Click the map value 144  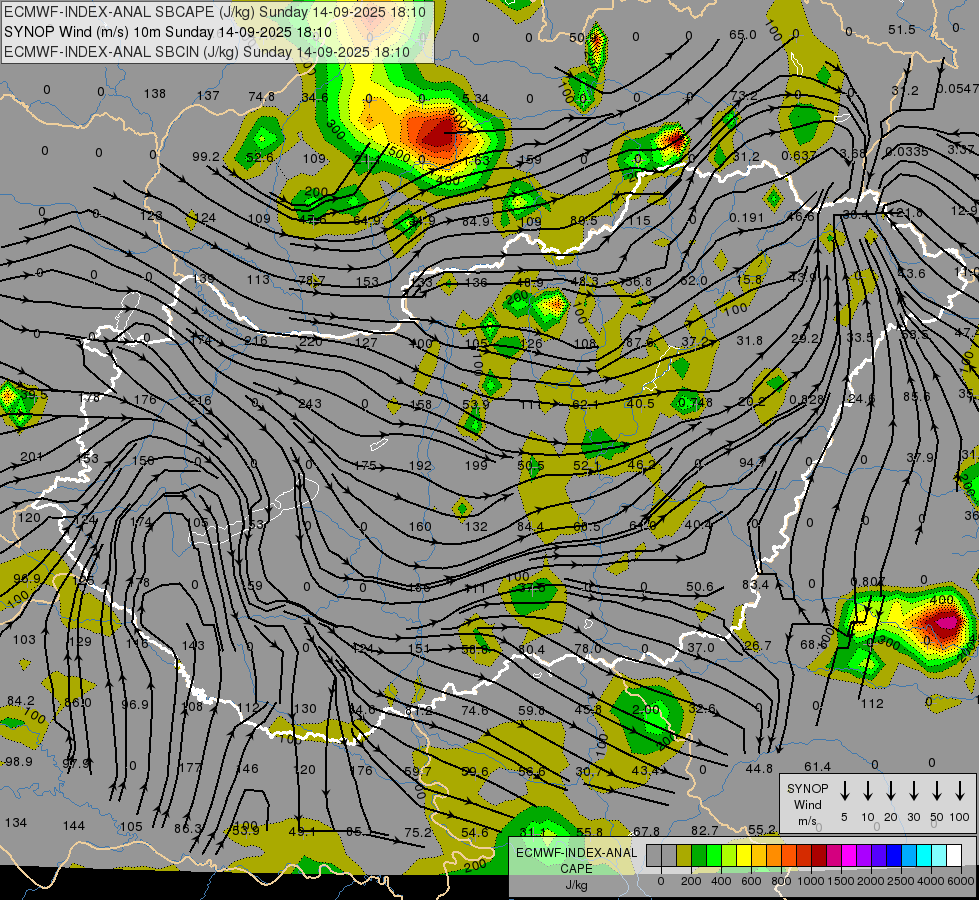point(74,826)
